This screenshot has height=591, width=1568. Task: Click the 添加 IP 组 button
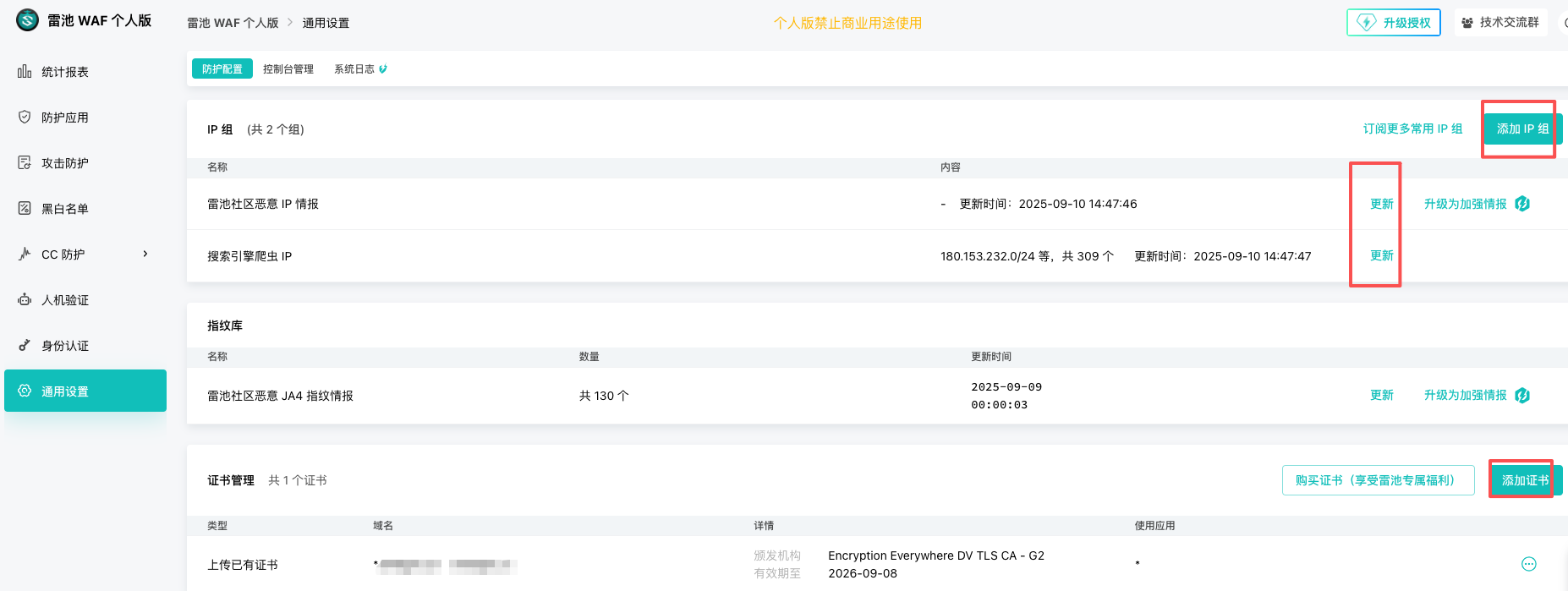point(1523,129)
